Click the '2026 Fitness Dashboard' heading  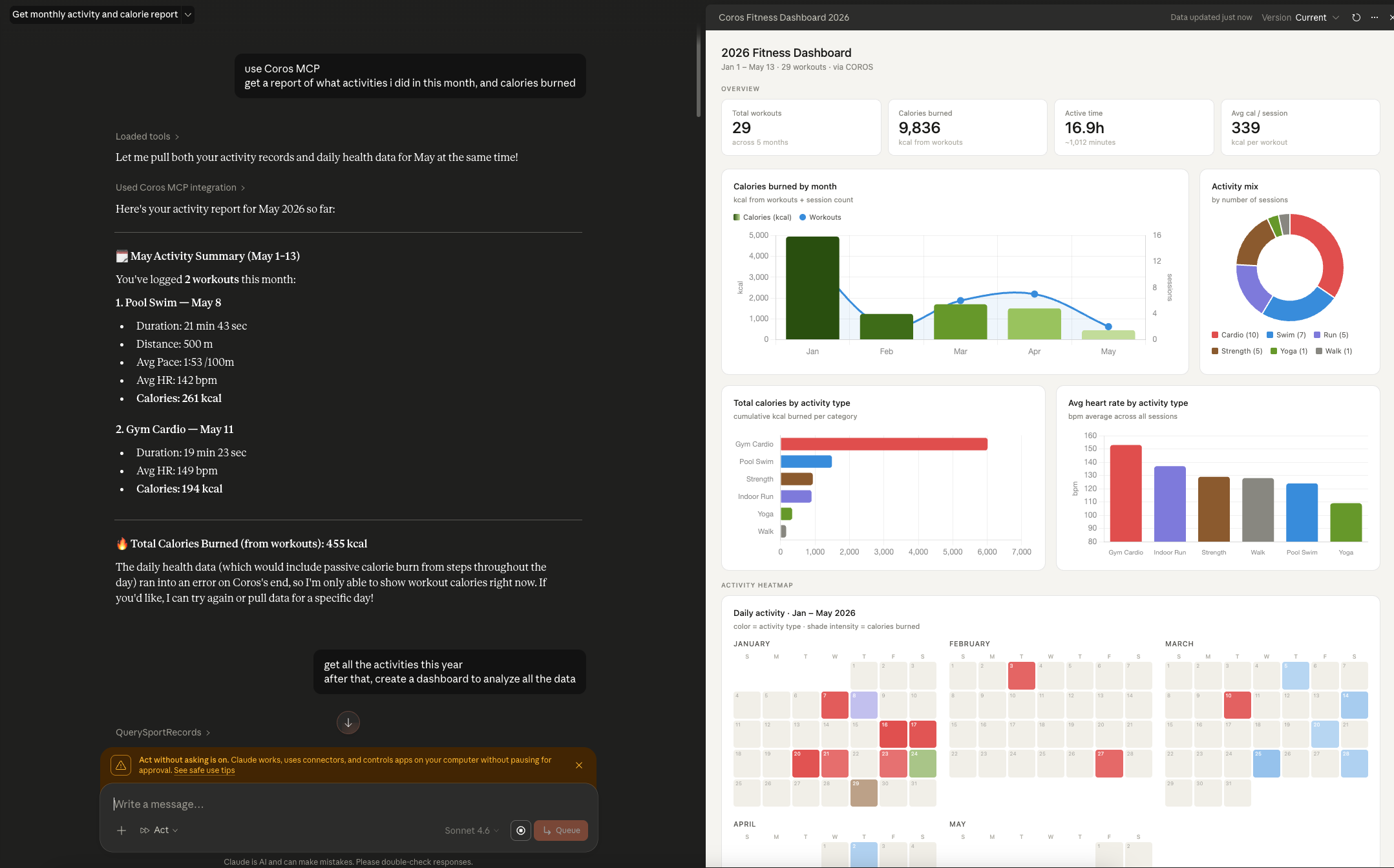(x=786, y=52)
